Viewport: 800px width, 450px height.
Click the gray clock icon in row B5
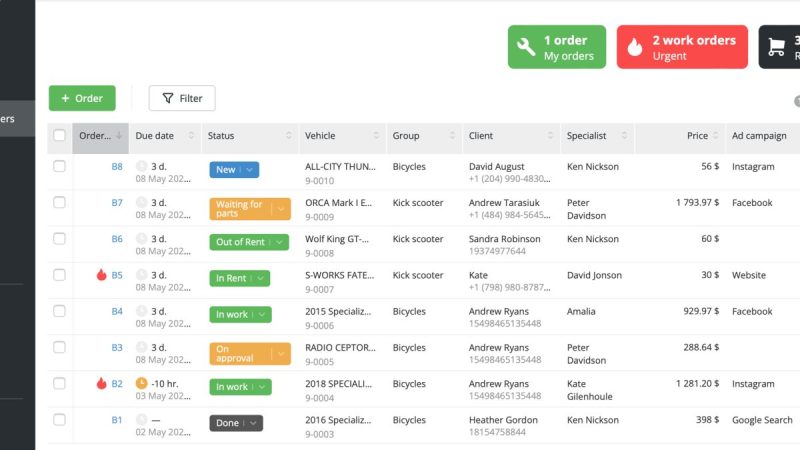point(141,274)
